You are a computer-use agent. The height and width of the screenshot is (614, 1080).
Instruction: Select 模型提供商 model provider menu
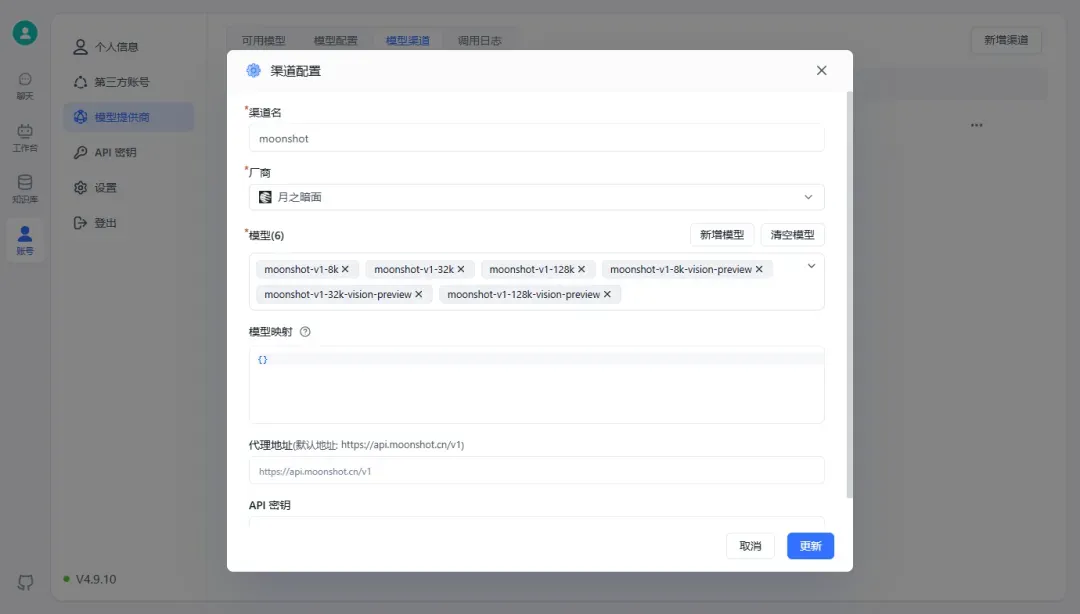pyautogui.click(x=128, y=117)
